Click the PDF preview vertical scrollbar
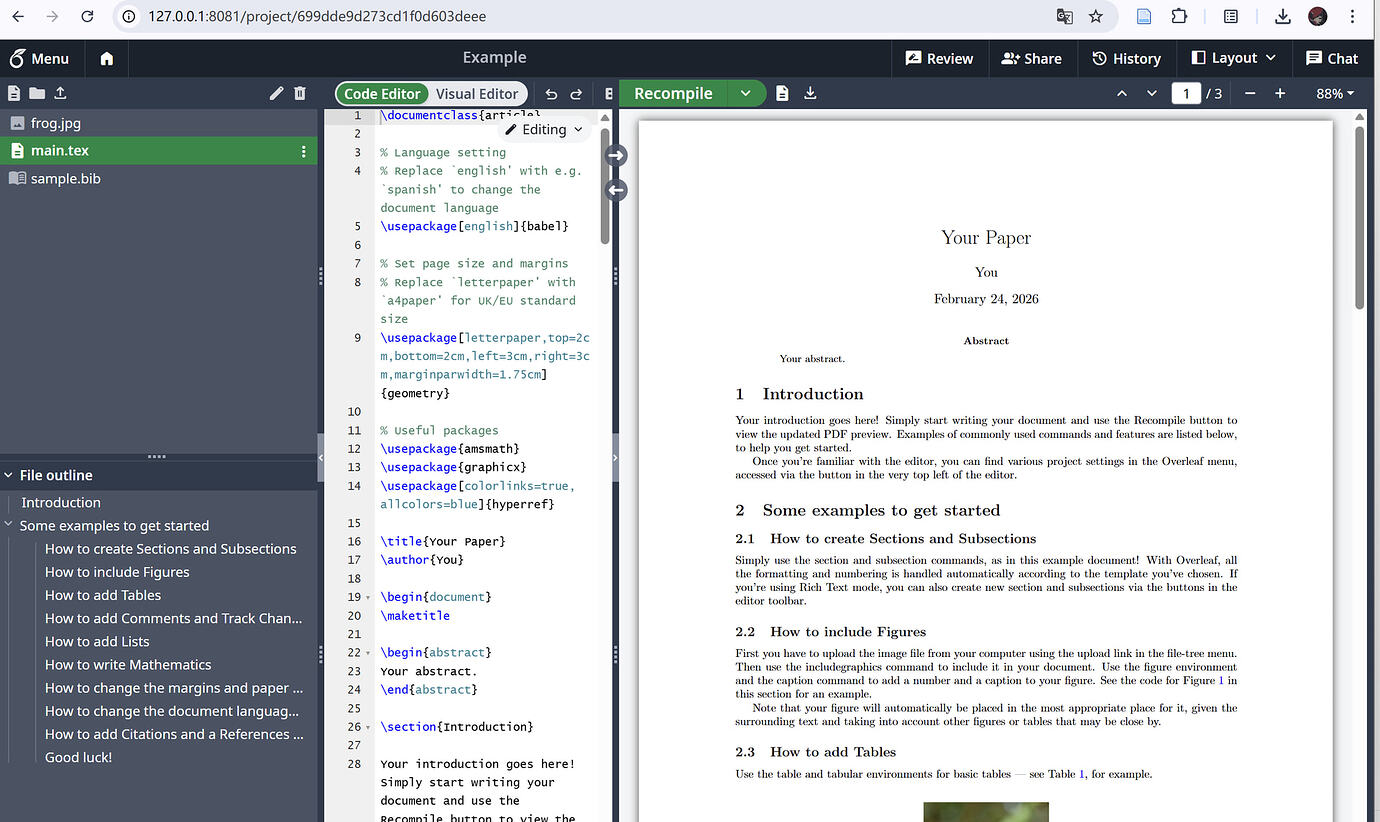Screen dimensions: 1380x822 (x=1359, y=216)
